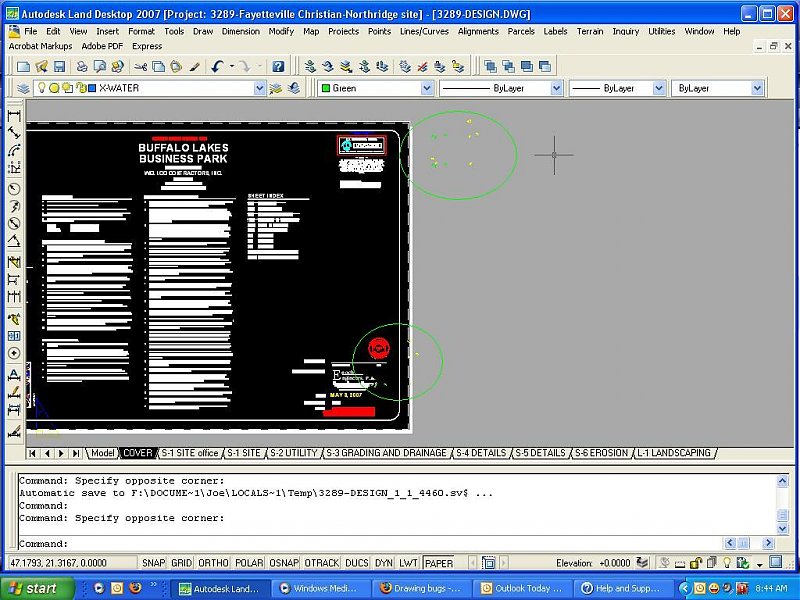Select the Linear dimension tool
This screenshot has width=800, height=600.
(x=14, y=116)
